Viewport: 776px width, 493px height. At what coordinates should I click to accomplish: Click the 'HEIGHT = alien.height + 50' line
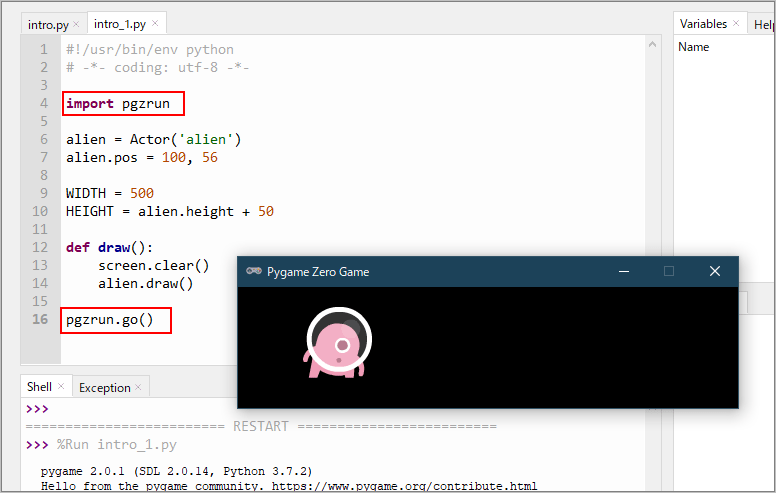tap(170, 211)
